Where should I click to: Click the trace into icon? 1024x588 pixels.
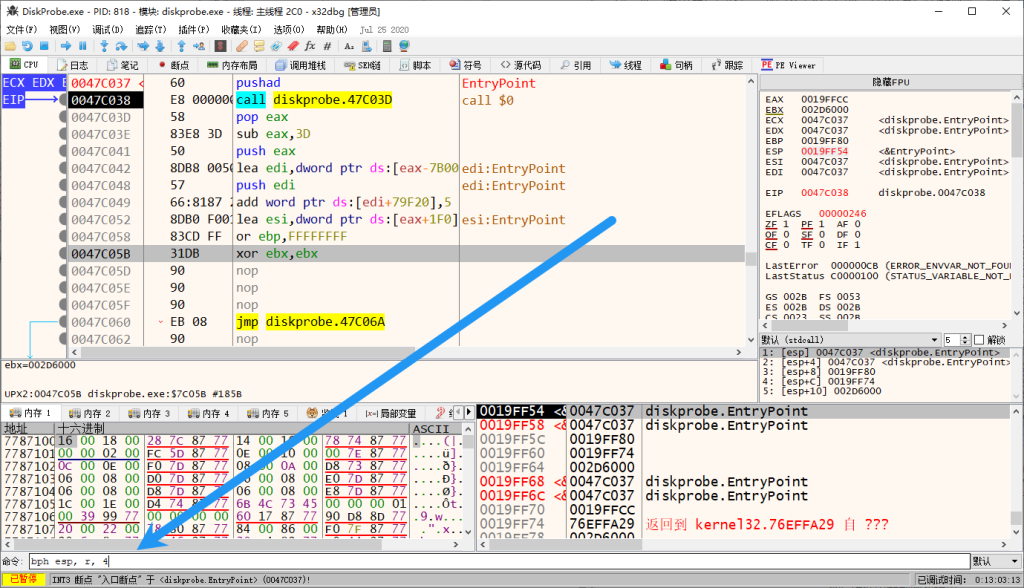(142, 46)
